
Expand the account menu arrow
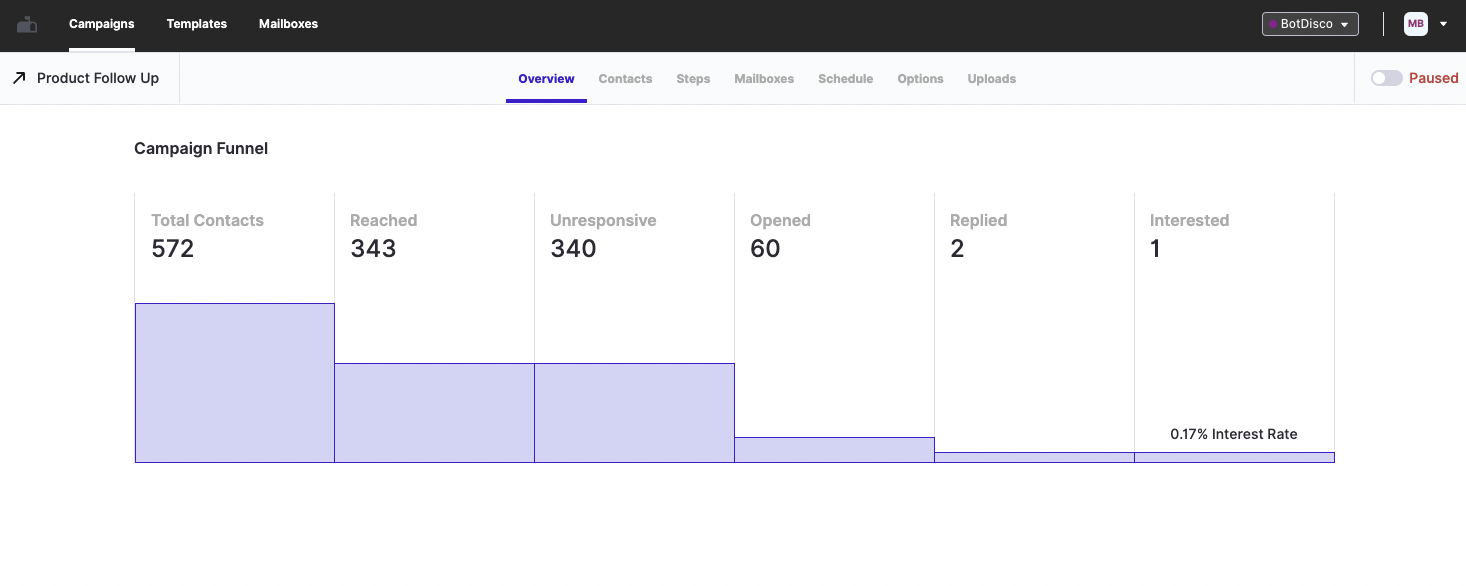[x=1443, y=24]
